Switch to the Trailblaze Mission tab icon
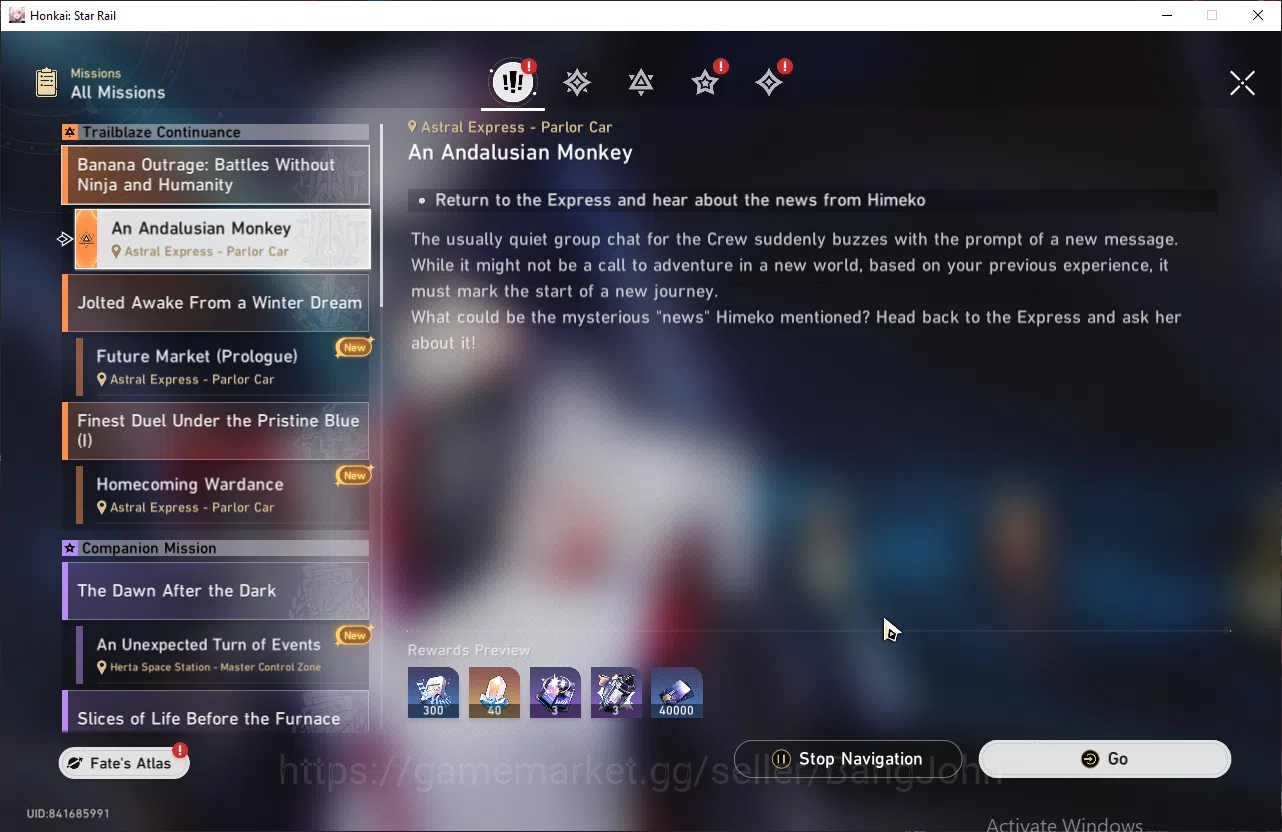 pyautogui.click(x=577, y=83)
